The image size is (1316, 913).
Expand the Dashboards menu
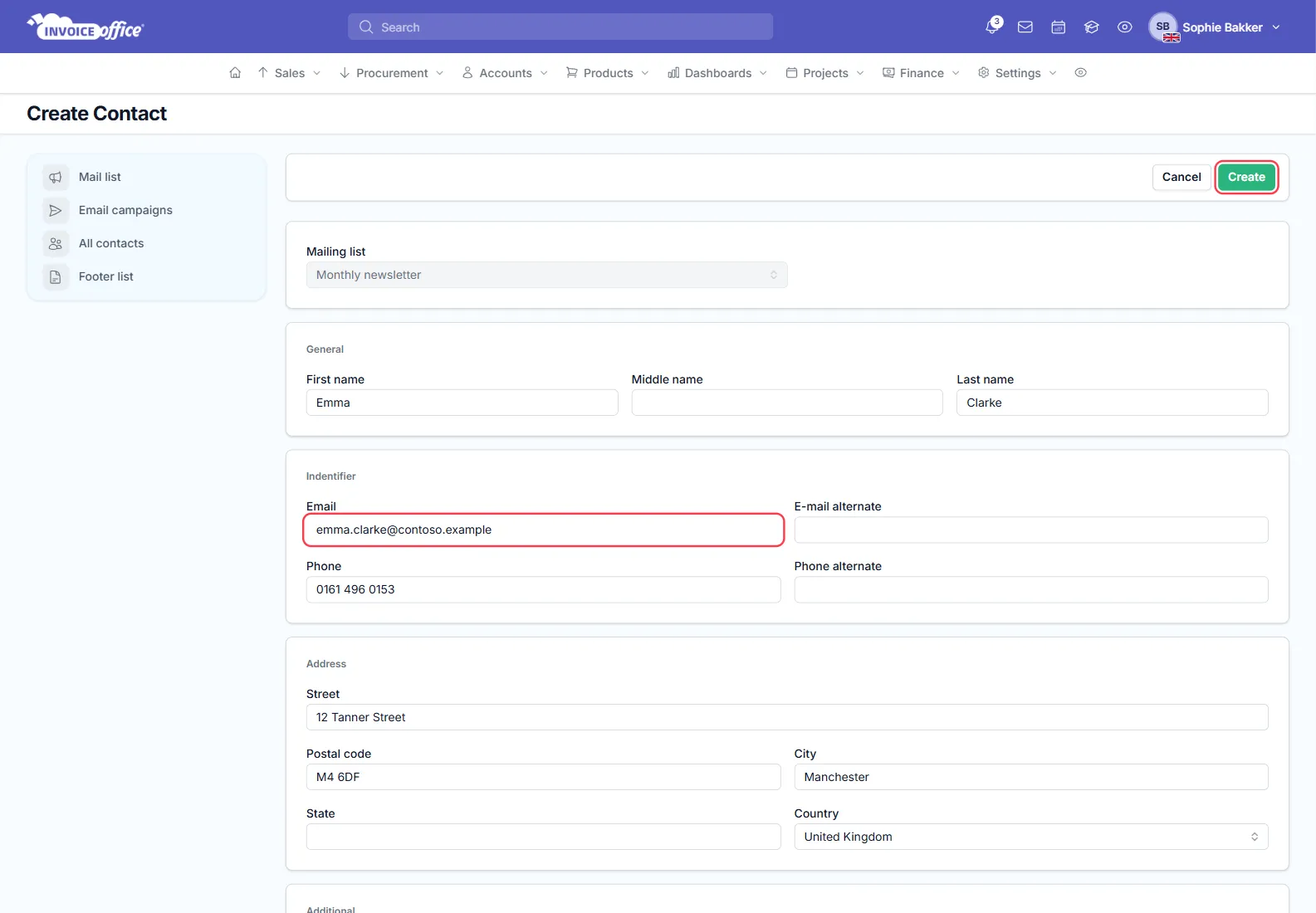coord(717,73)
